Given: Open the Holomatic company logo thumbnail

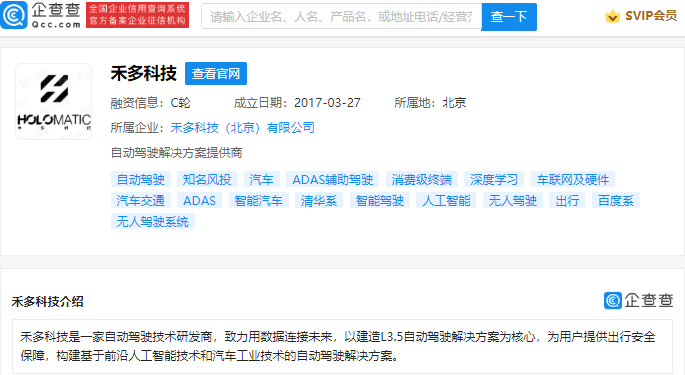Looking at the screenshot, I should coord(54,101).
